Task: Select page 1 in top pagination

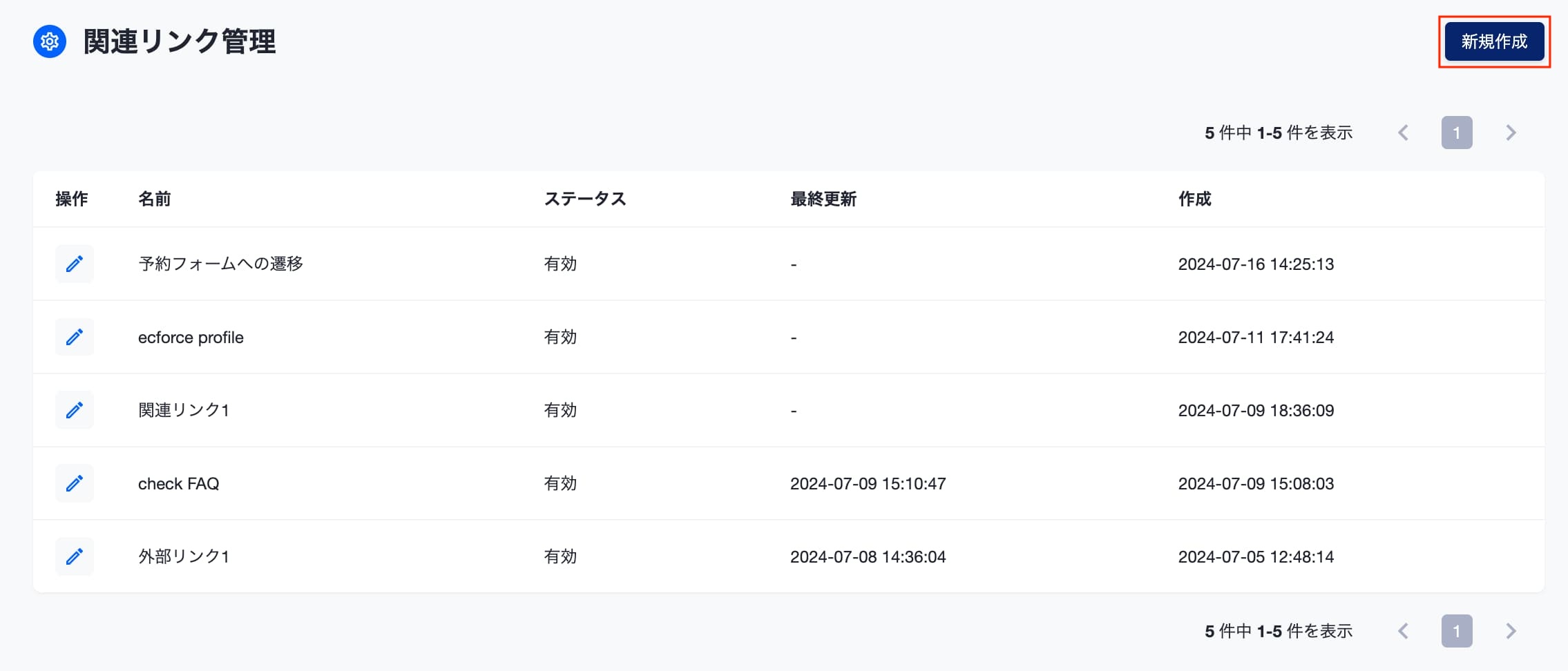Action: click(x=1457, y=133)
